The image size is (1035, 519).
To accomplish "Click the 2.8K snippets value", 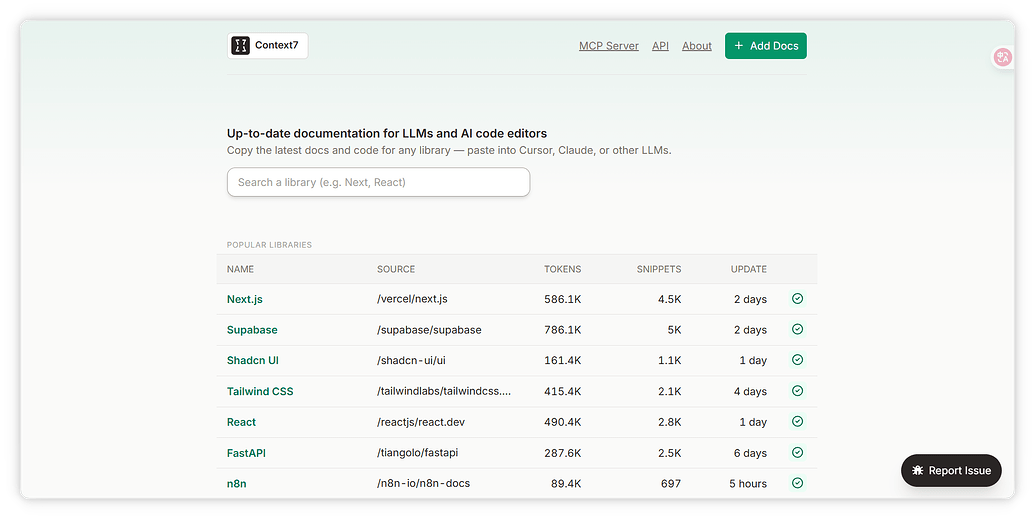I will pos(669,422).
